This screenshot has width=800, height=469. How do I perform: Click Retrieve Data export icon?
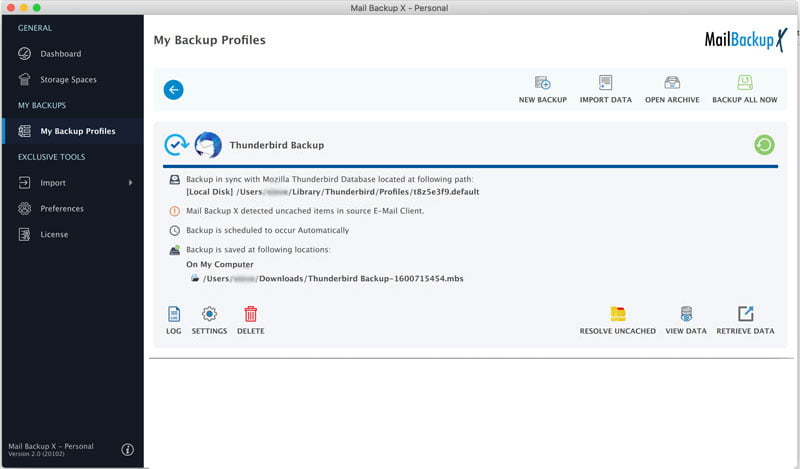pos(745,314)
